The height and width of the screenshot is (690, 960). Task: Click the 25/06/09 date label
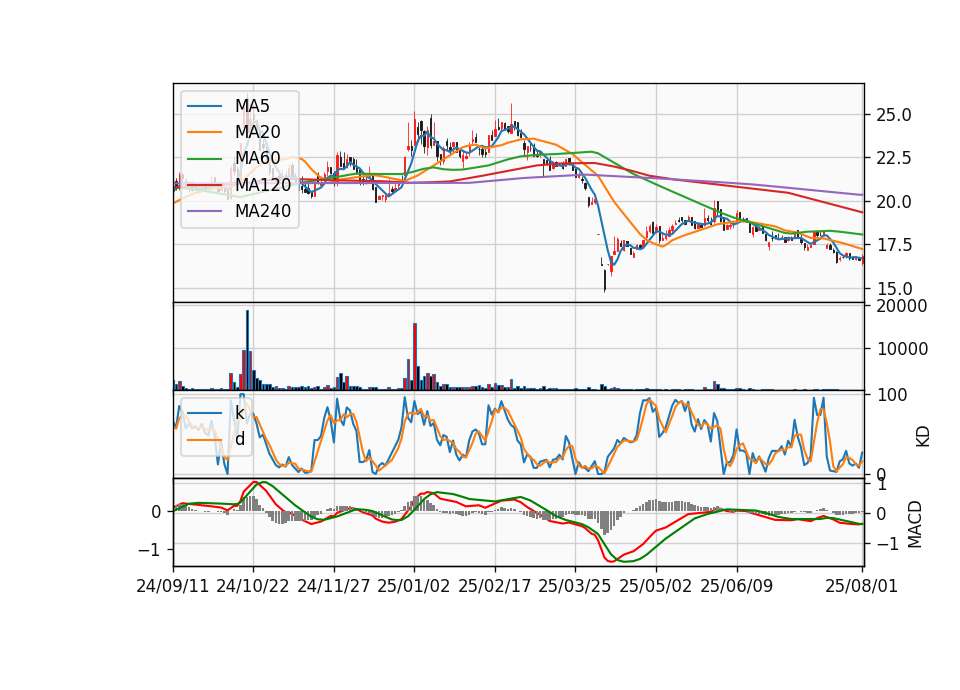[737, 586]
